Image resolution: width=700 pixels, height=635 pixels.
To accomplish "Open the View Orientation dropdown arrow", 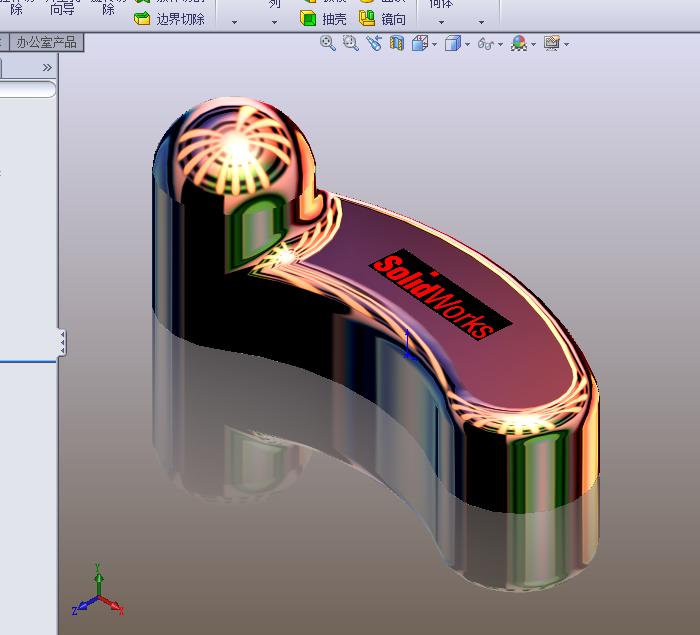I will point(434,44).
